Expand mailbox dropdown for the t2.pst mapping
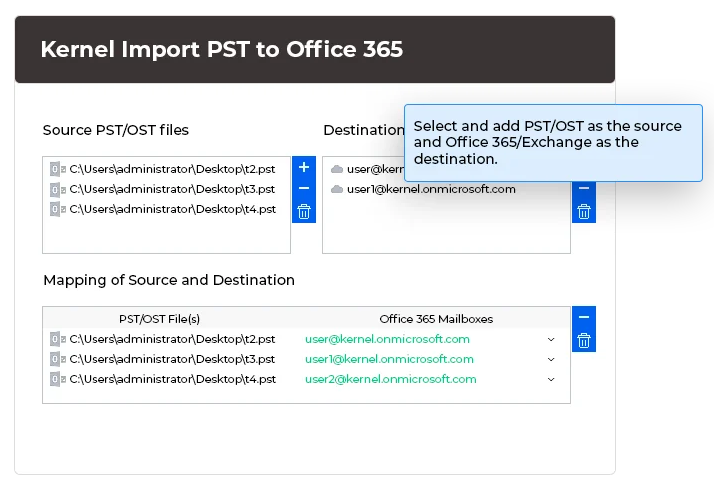This screenshot has width=715, height=490. (x=551, y=339)
